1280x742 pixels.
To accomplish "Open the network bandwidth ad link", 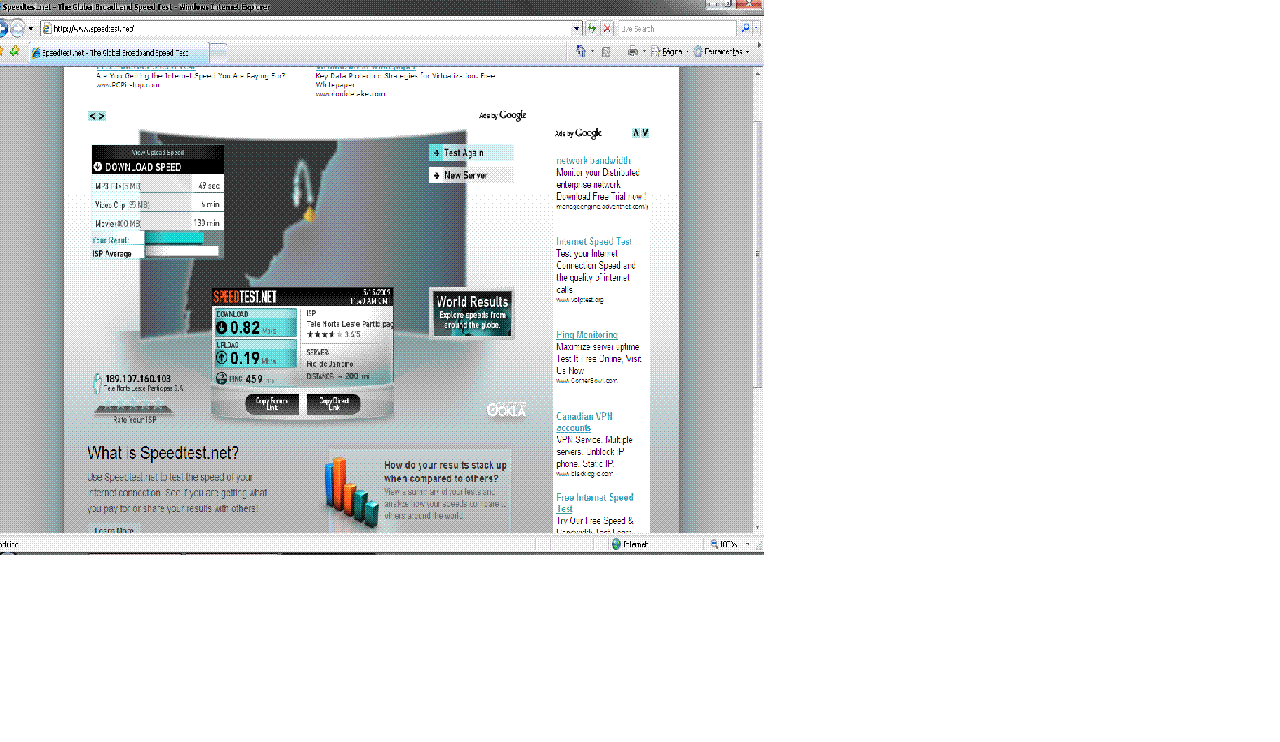I will 594,160.
